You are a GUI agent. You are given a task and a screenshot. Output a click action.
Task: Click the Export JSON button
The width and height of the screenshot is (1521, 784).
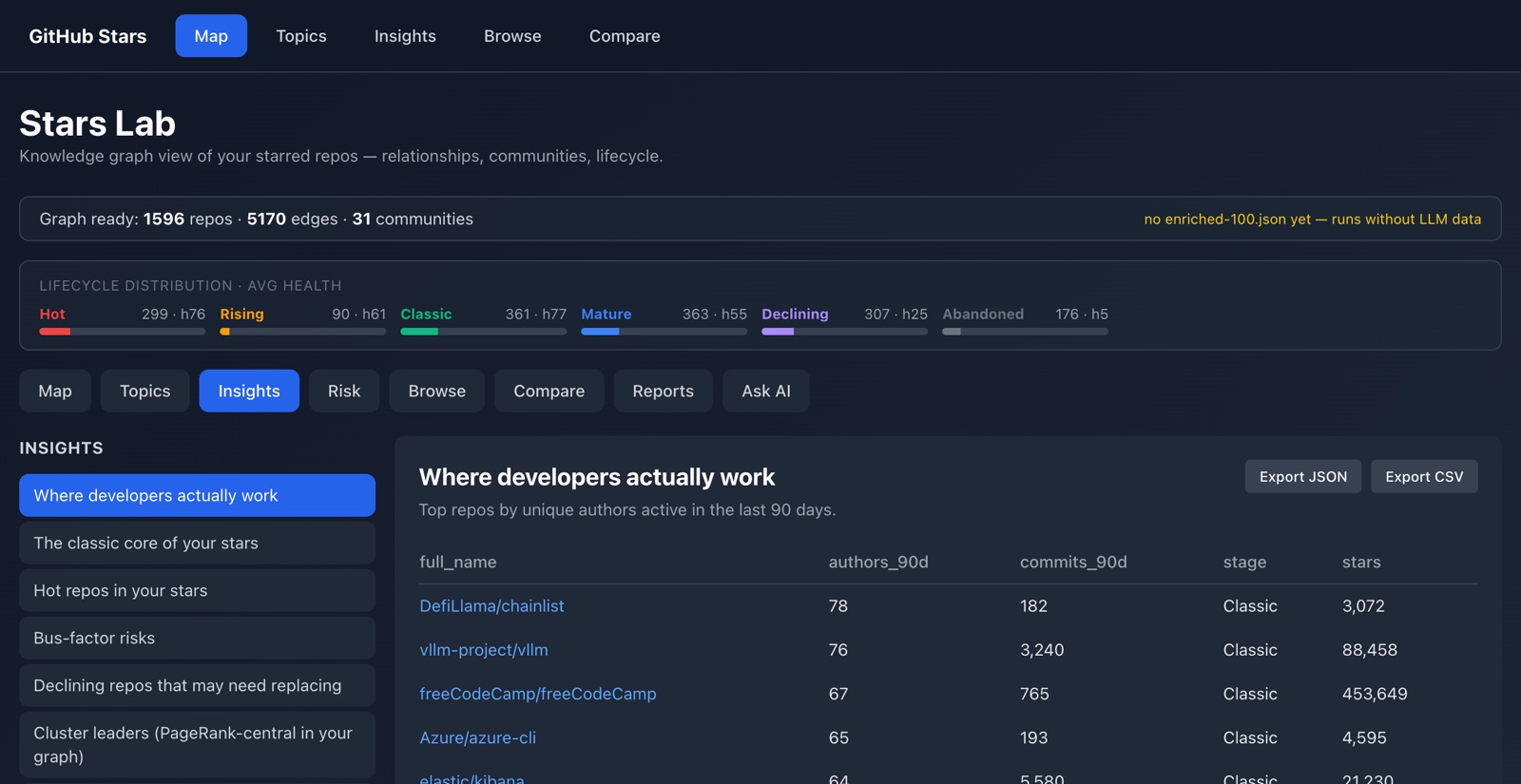[x=1303, y=476]
